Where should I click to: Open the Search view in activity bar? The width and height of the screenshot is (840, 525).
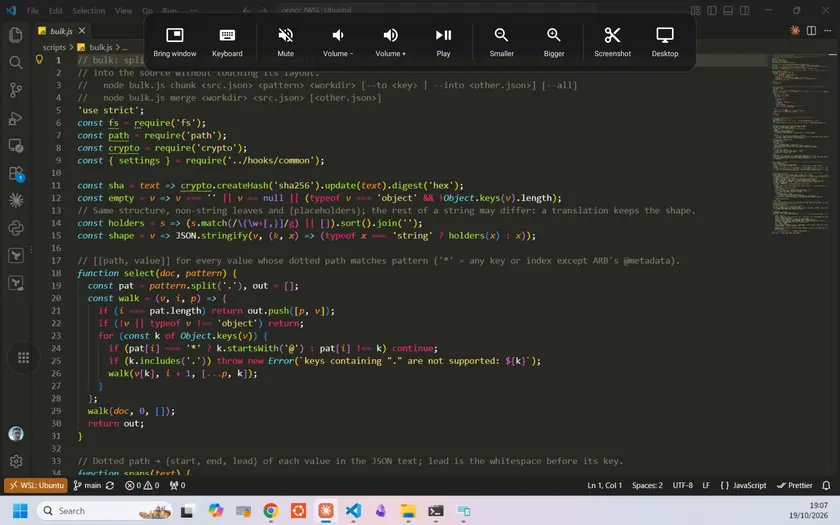(16, 63)
